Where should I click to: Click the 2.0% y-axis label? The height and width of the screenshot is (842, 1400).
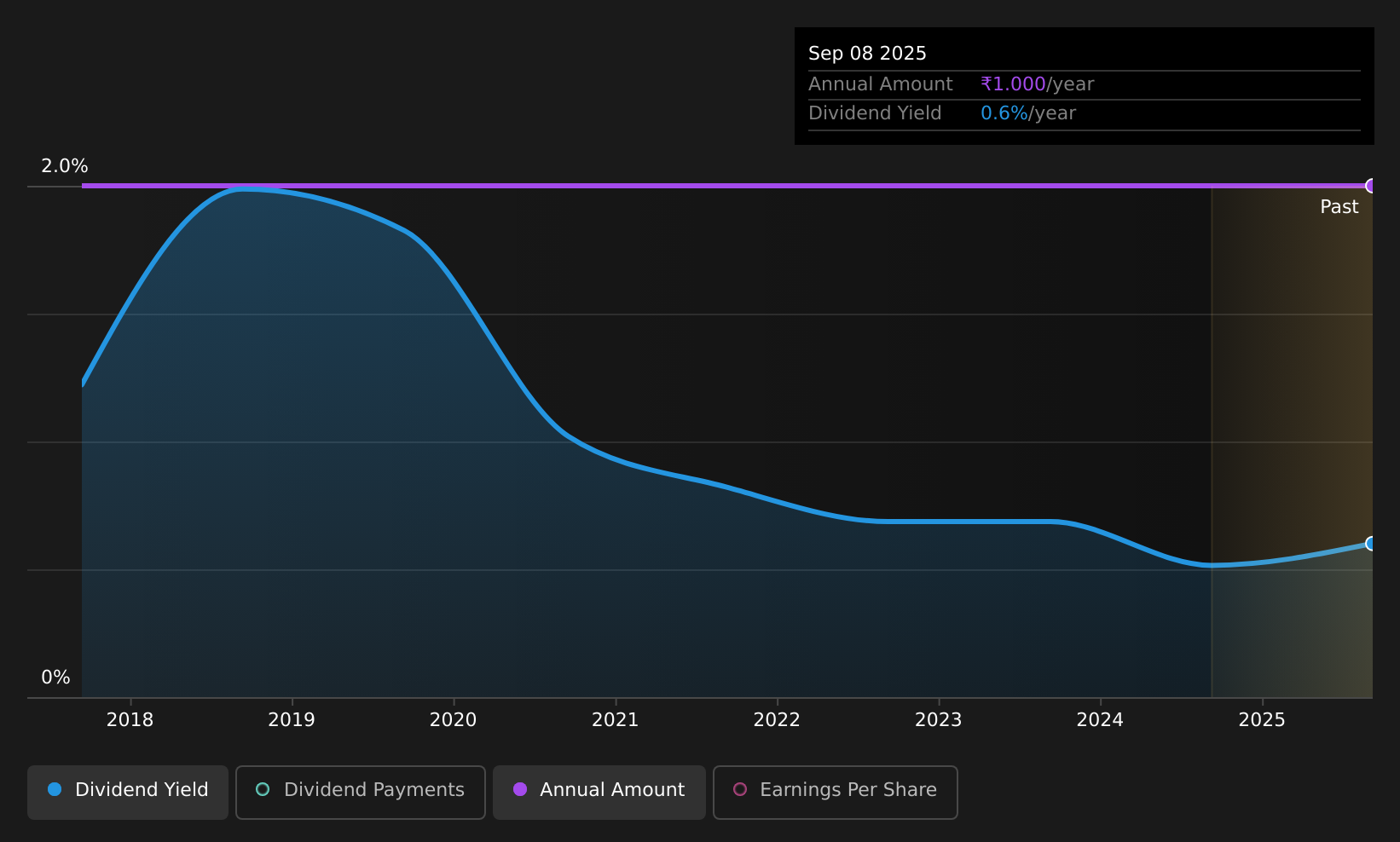[65, 166]
